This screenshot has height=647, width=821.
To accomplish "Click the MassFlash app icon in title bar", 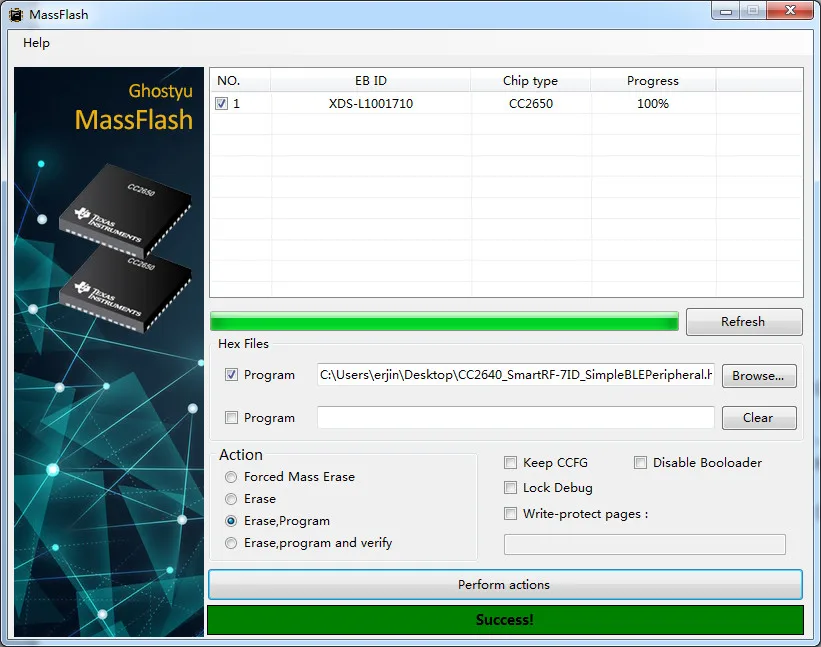I will (x=16, y=15).
